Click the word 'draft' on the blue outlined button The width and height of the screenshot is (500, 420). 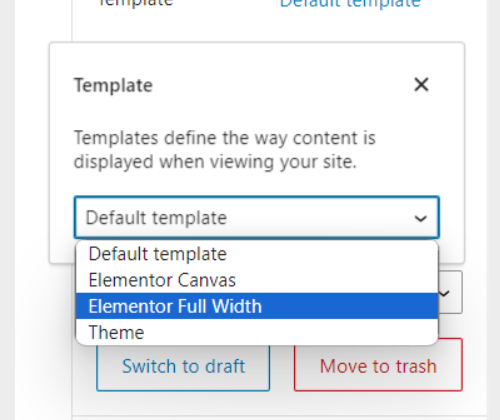(225, 366)
